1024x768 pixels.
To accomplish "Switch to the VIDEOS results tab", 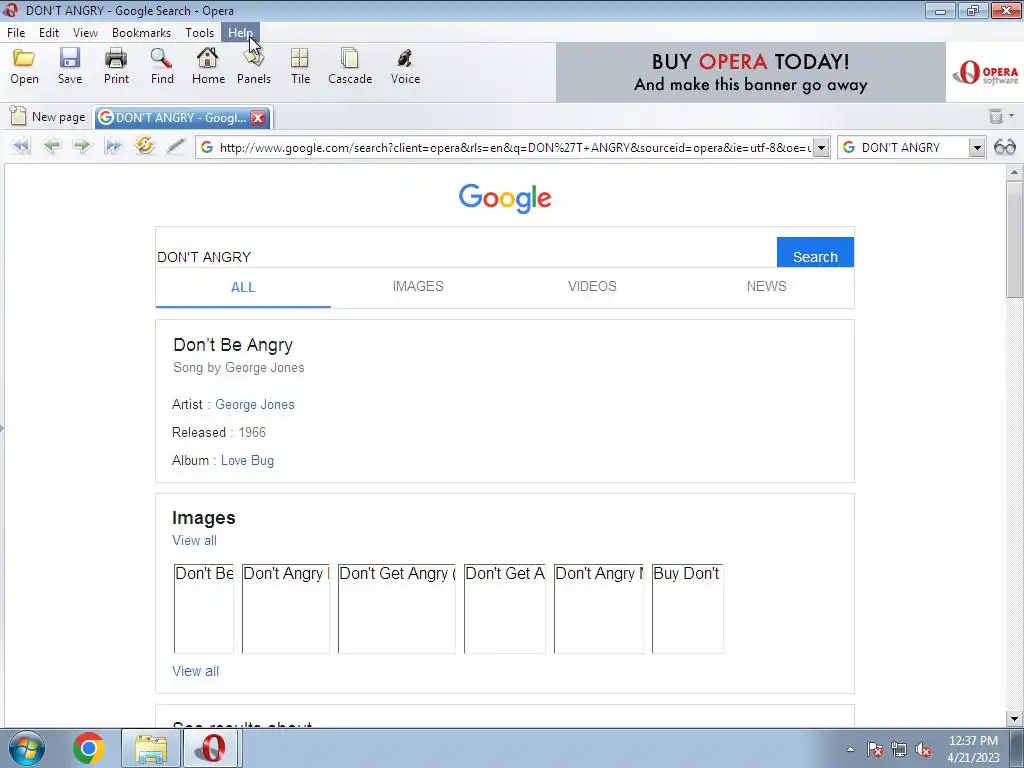I will pos(592,287).
